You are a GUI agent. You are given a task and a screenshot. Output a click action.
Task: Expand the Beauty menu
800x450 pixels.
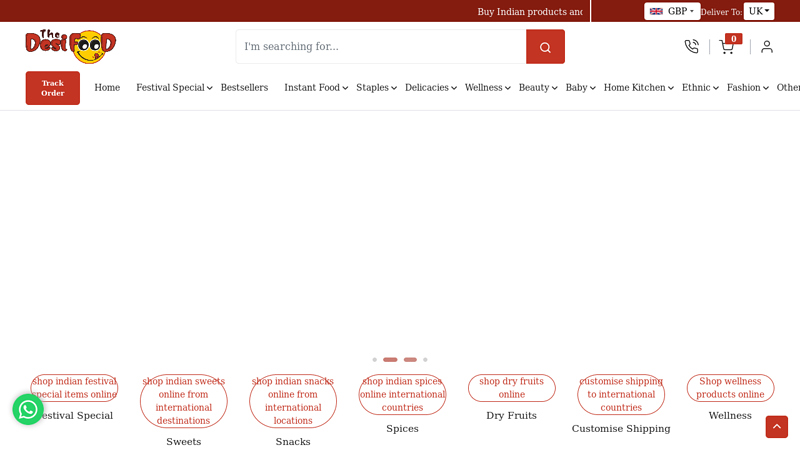(538, 88)
